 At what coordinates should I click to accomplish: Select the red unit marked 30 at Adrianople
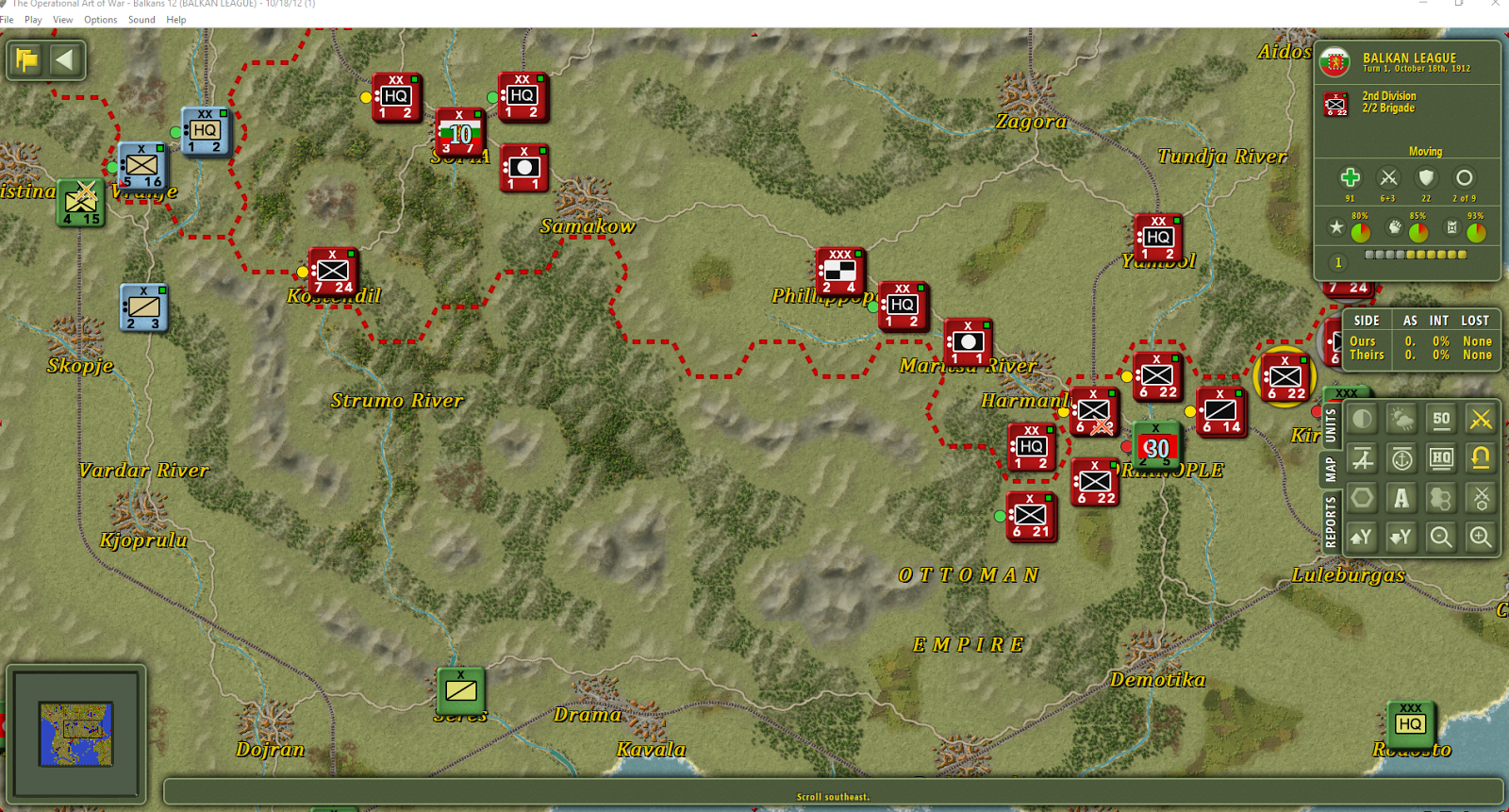pyautogui.click(x=1157, y=446)
